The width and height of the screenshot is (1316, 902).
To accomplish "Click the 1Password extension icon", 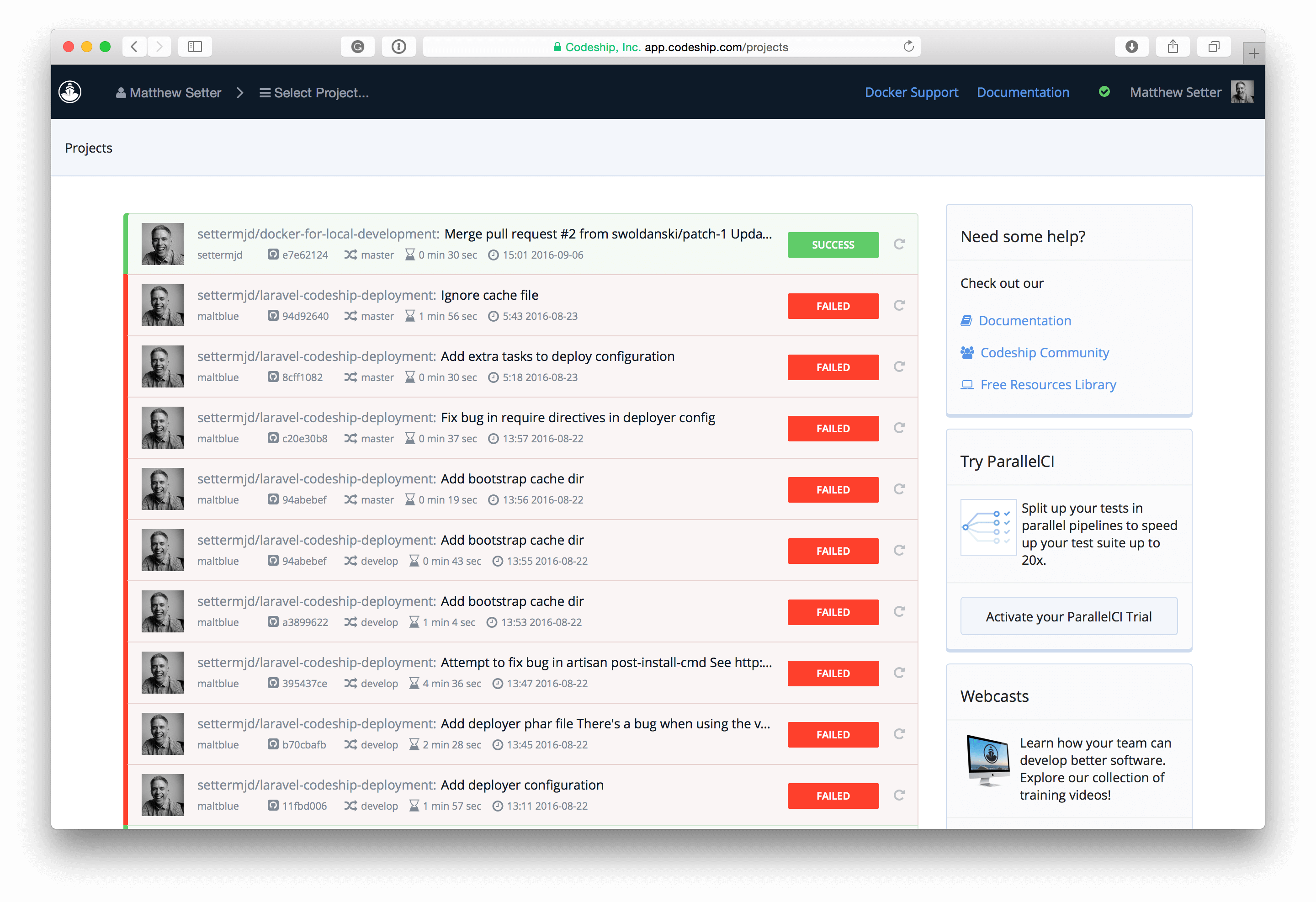I will coord(398,47).
